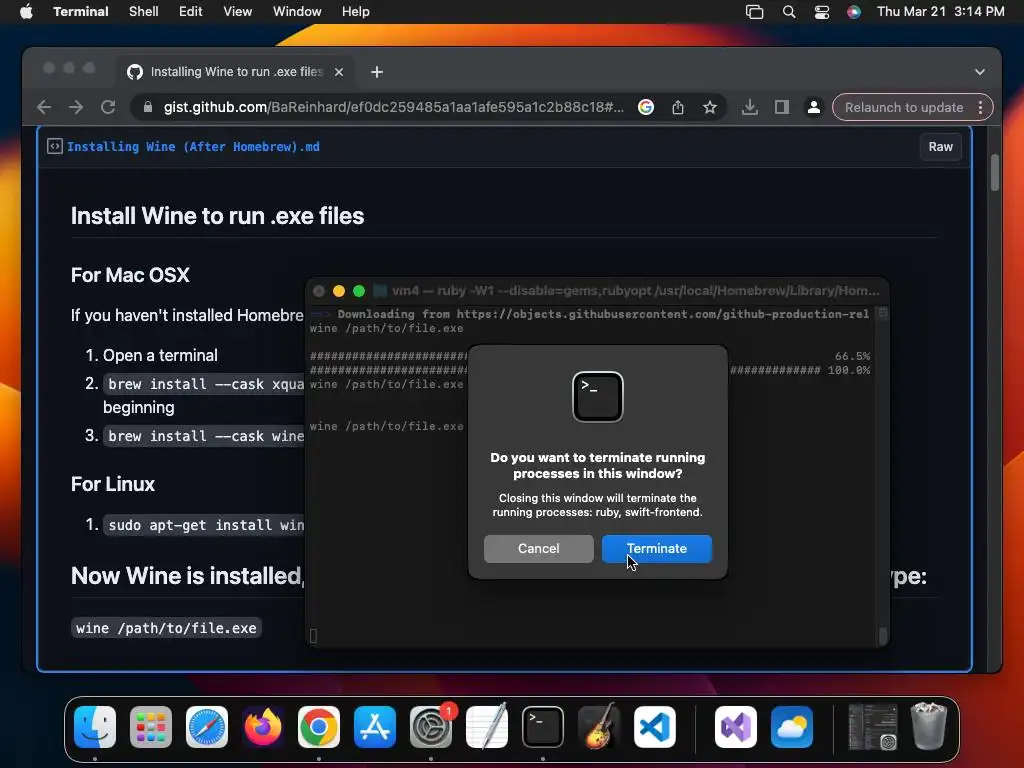The height and width of the screenshot is (768, 1024).
Task: Open the cloud weather app in Dock
Action: (792, 727)
